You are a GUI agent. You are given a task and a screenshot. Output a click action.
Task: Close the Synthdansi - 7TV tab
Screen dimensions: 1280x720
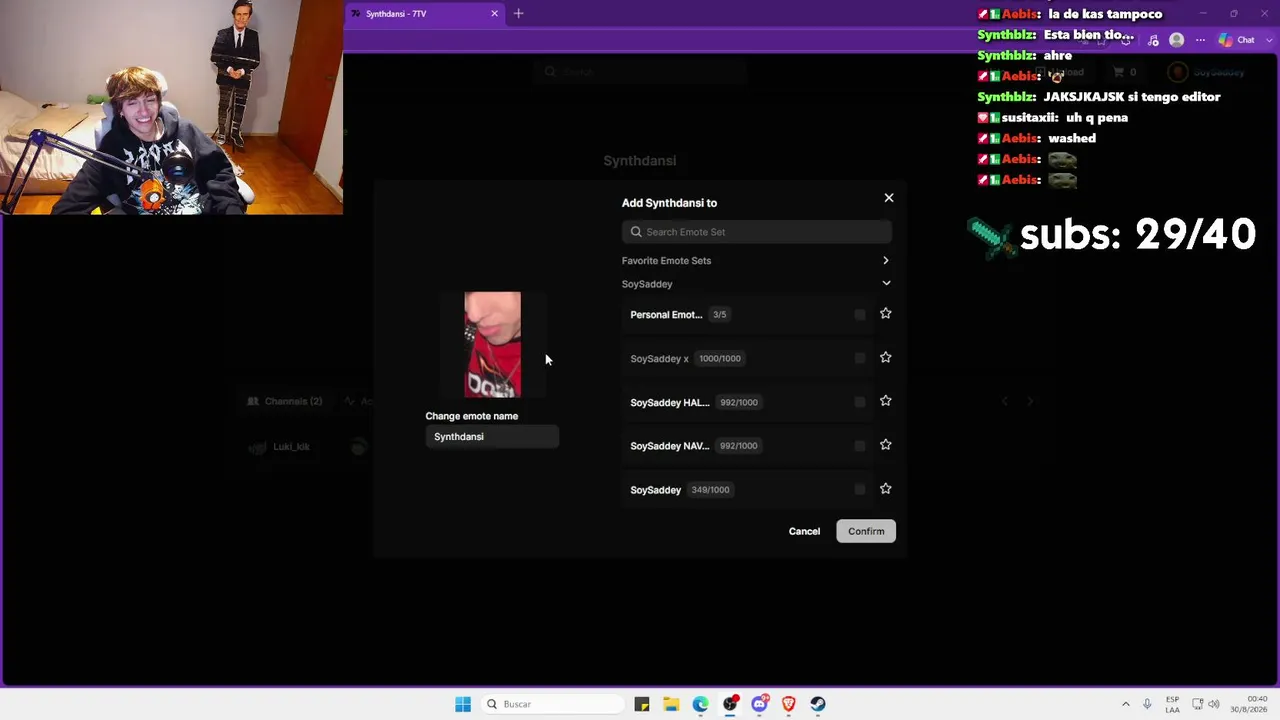point(494,14)
